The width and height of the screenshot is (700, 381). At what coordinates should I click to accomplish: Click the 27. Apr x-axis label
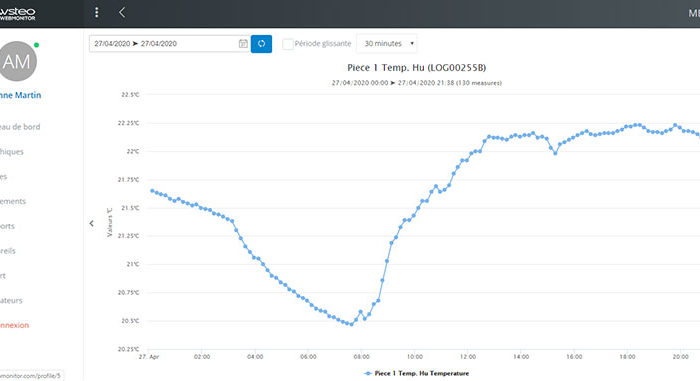click(149, 357)
